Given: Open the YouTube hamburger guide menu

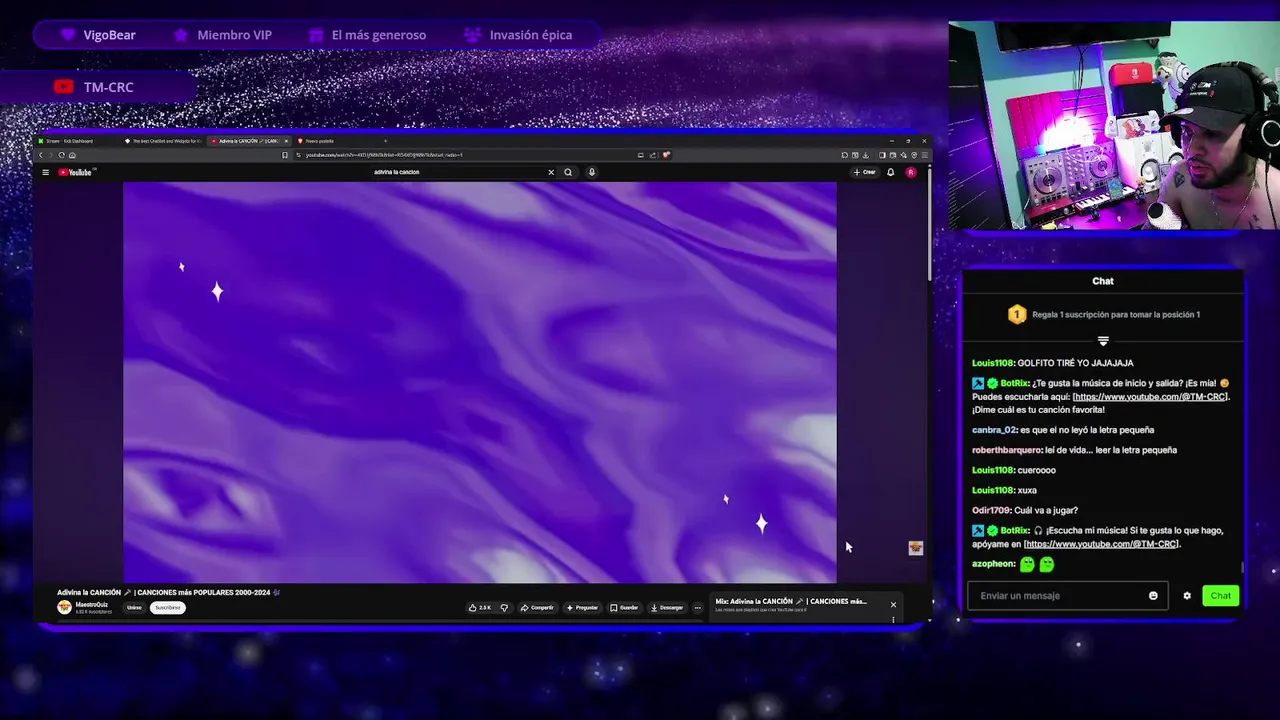Looking at the screenshot, I should pos(45,172).
